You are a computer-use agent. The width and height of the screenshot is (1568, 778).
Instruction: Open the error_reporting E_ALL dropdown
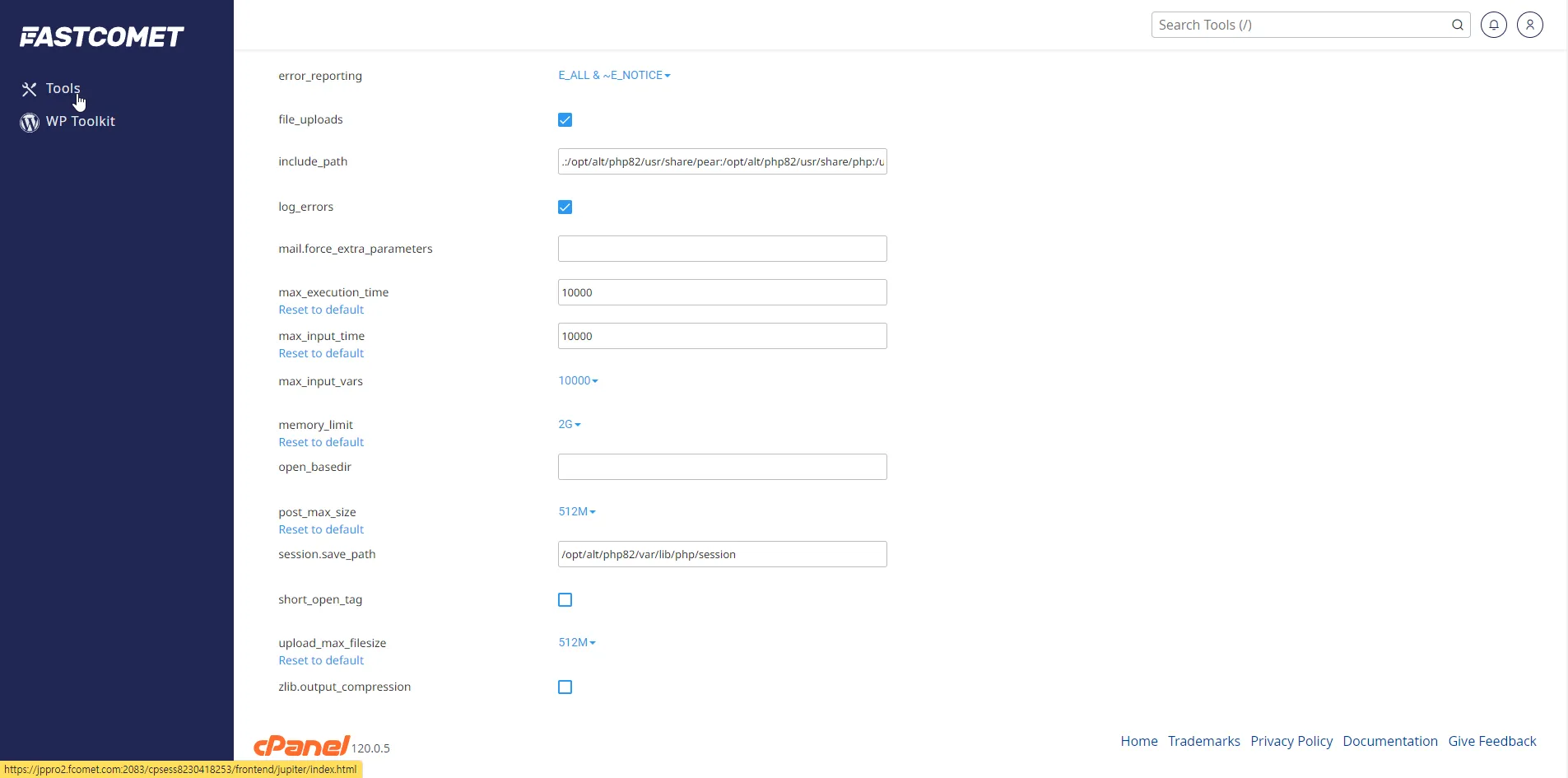pyautogui.click(x=614, y=75)
